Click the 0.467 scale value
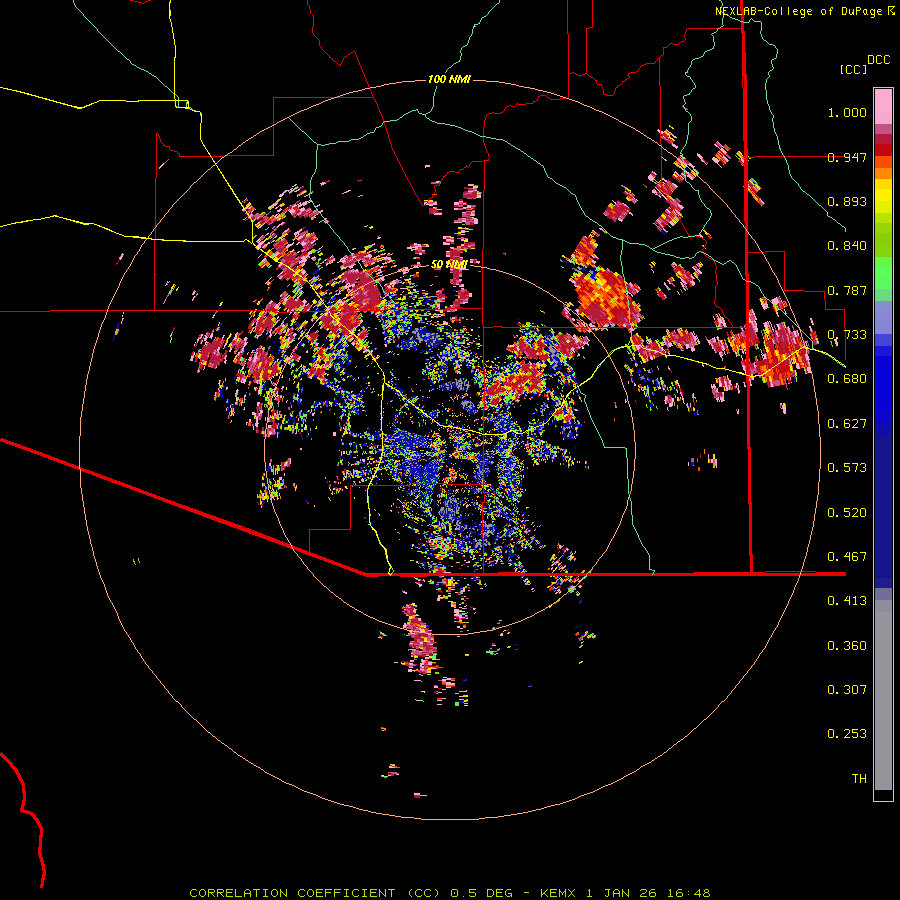Screen dimensions: 900x900 [x=847, y=557]
